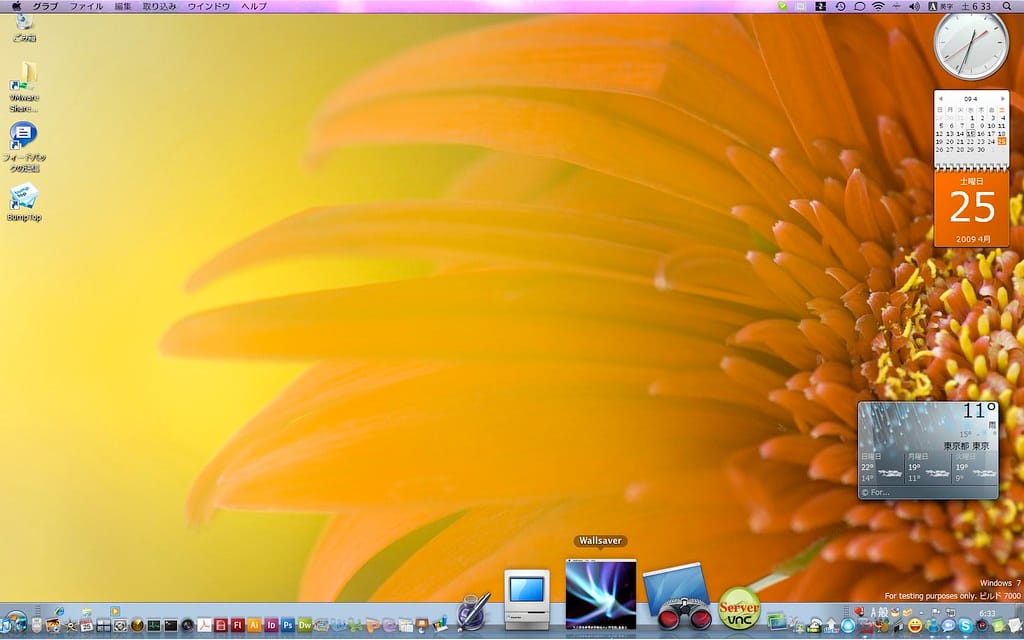Go to previous month in calendar gadget
This screenshot has height=640, width=1024.
coord(940,99)
